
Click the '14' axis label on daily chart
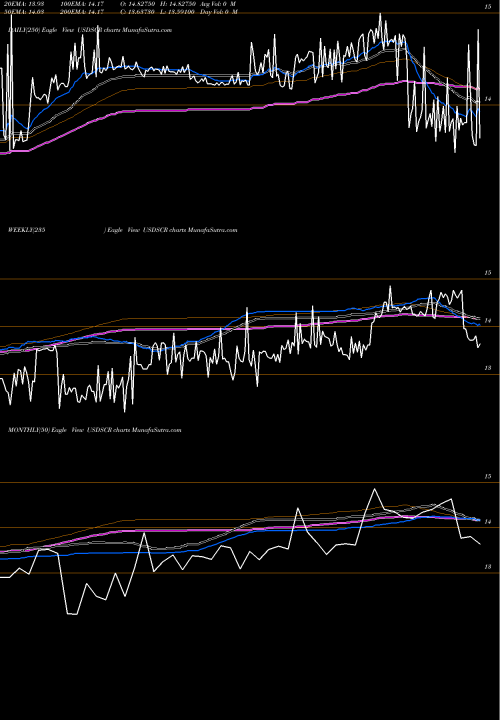click(x=488, y=99)
